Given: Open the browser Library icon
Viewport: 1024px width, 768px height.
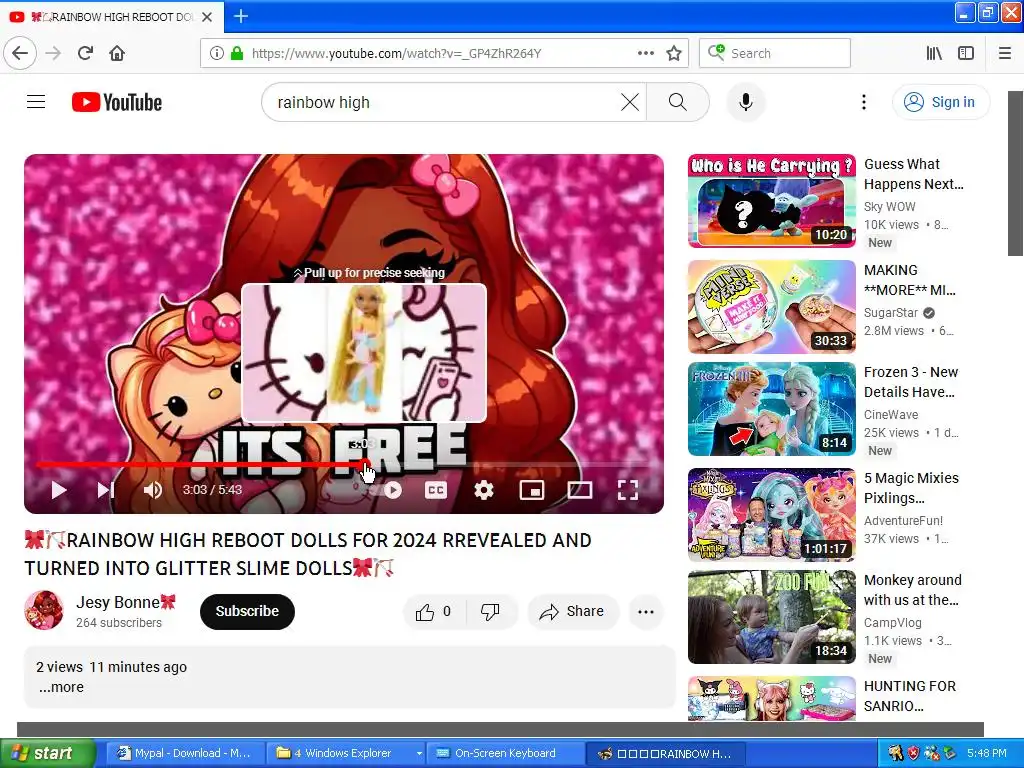Looking at the screenshot, I should [x=934, y=53].
